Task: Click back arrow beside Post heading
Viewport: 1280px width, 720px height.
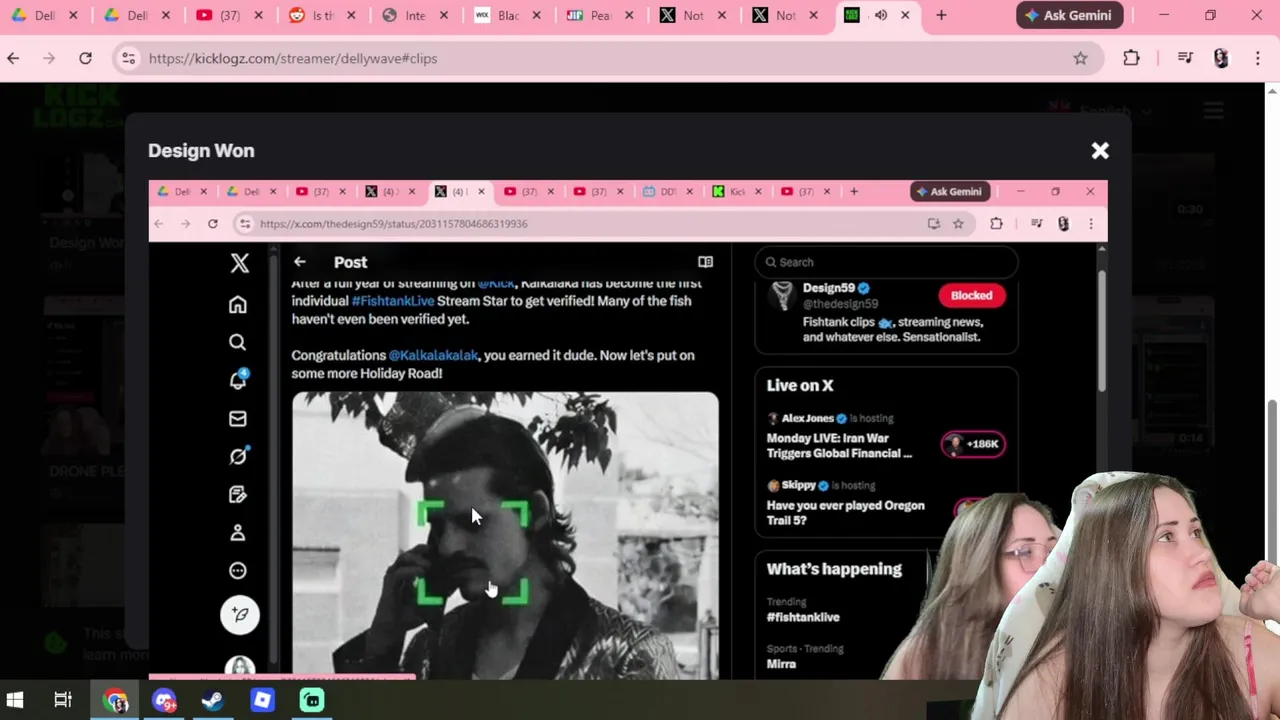Action: coord(300,262)
